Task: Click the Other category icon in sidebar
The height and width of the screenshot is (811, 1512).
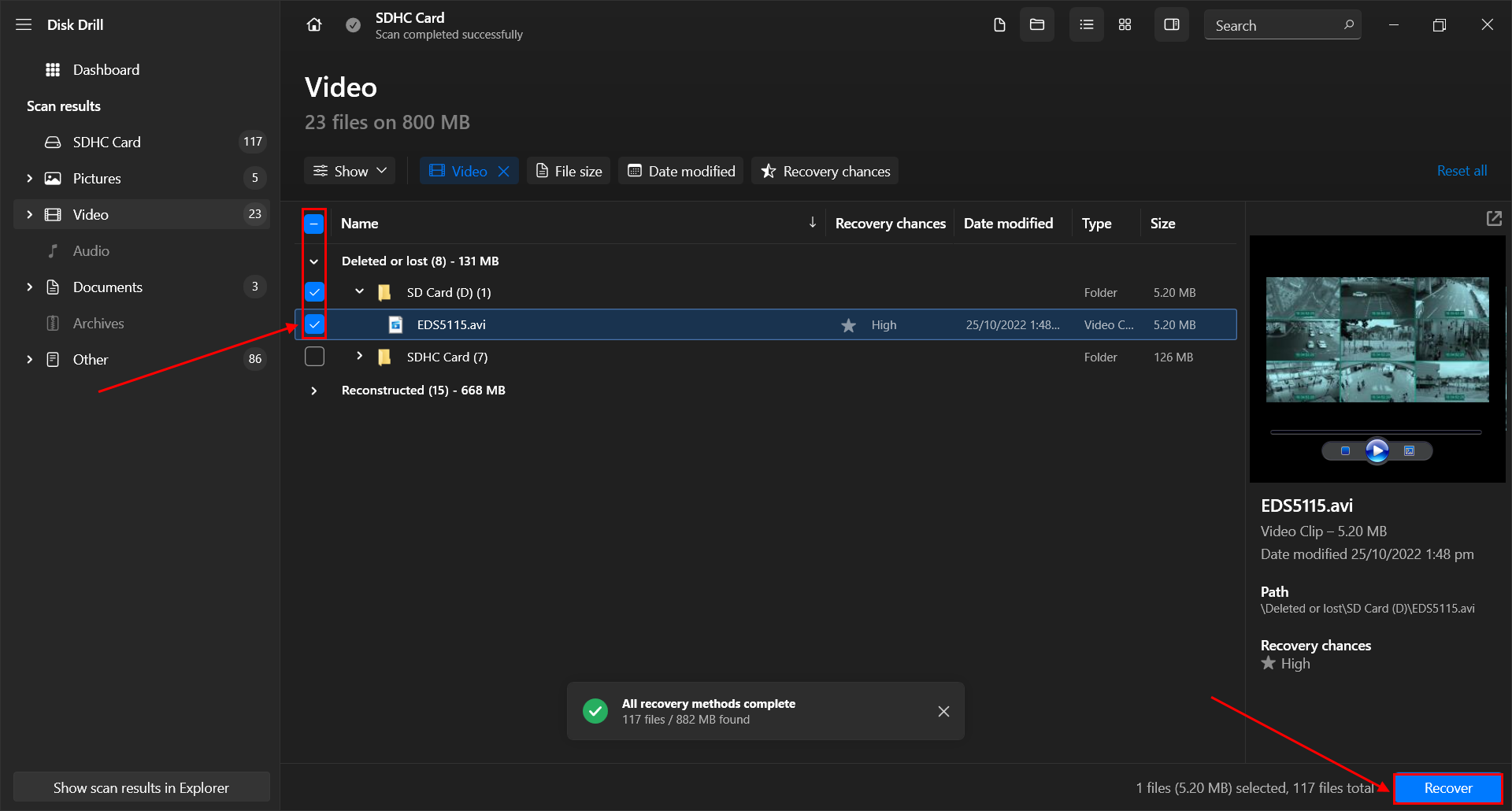Action: point(53,360)
